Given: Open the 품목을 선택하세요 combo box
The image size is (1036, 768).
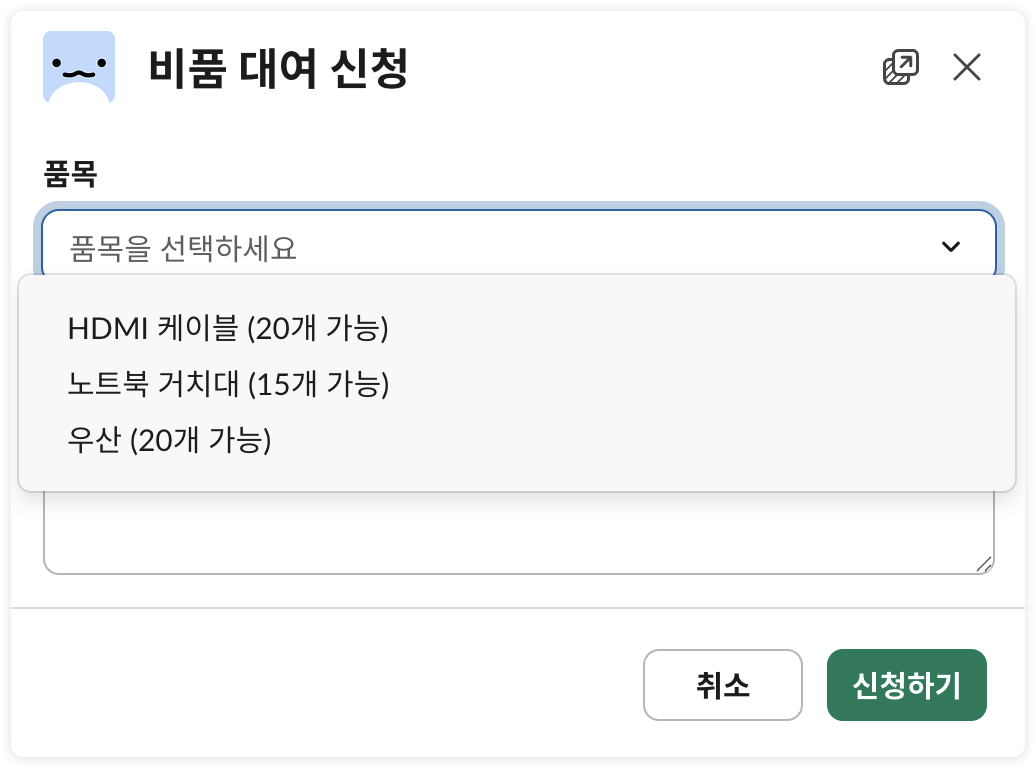Looking at the screenshot, I should tap(400, 245).
